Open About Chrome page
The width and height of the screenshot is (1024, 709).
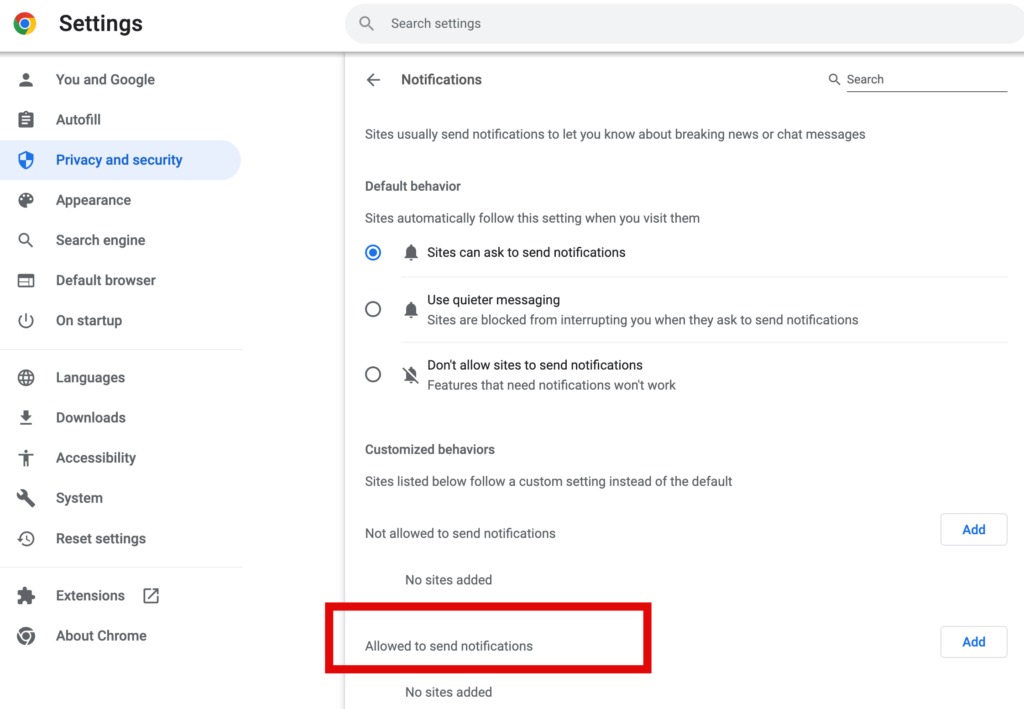[101, 636]
